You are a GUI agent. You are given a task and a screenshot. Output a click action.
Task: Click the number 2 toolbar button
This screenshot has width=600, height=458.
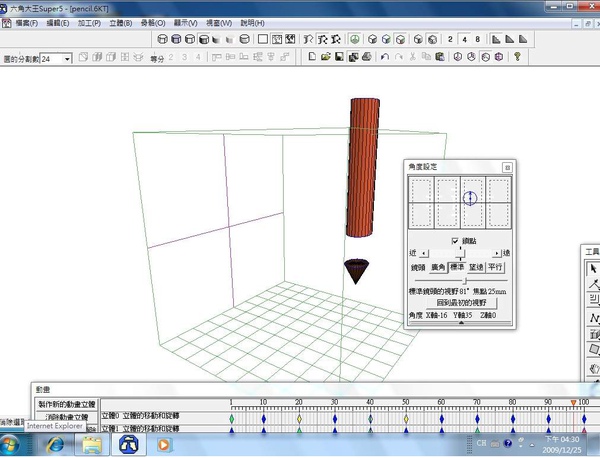450,39
